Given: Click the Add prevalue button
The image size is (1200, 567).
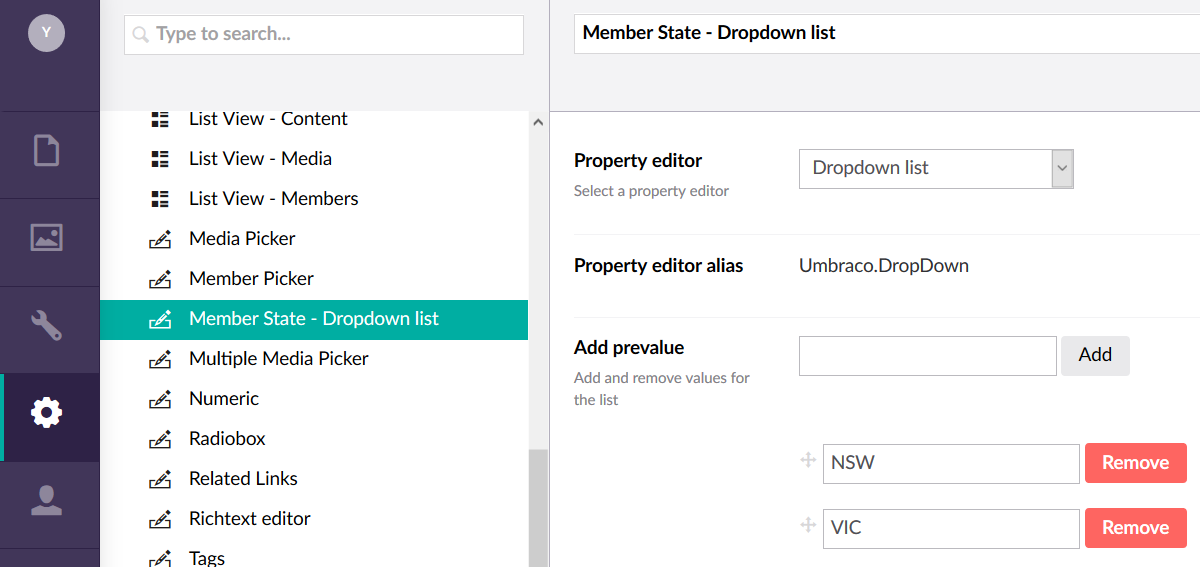Looking at the screenshot, I should click(x=1095, y=355).
